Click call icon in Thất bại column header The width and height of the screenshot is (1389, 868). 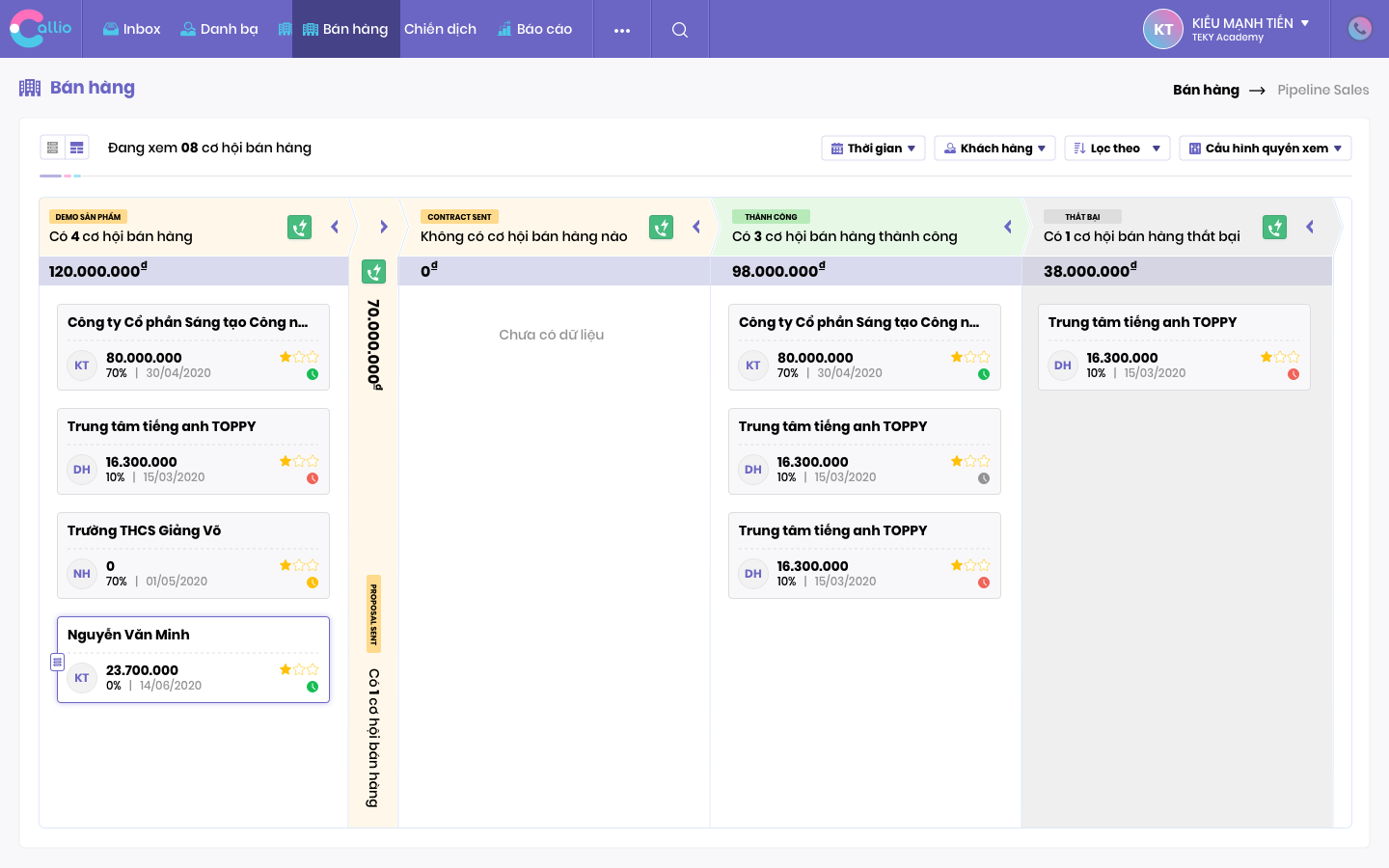pos(1275,228)
